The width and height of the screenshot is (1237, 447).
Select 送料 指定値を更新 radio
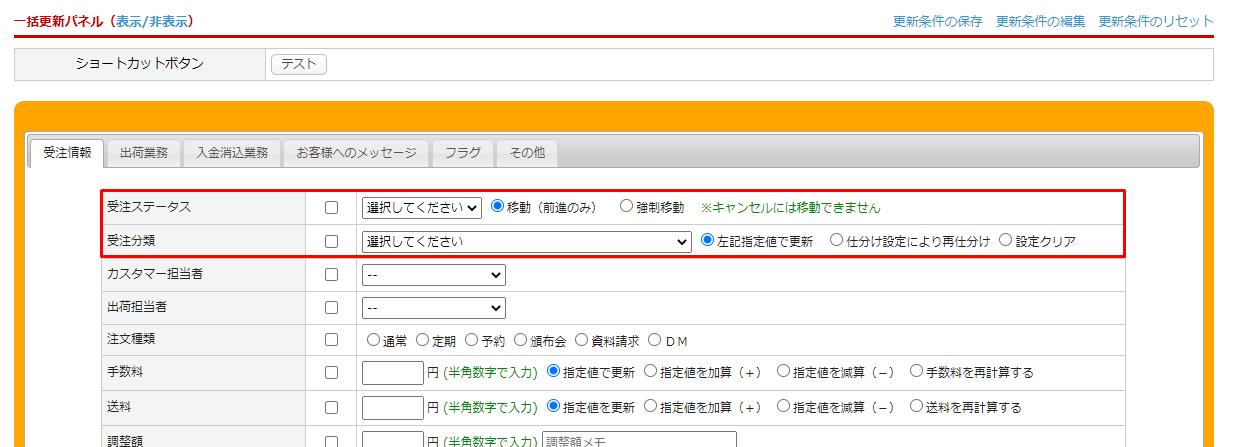[x=553, y=406]
